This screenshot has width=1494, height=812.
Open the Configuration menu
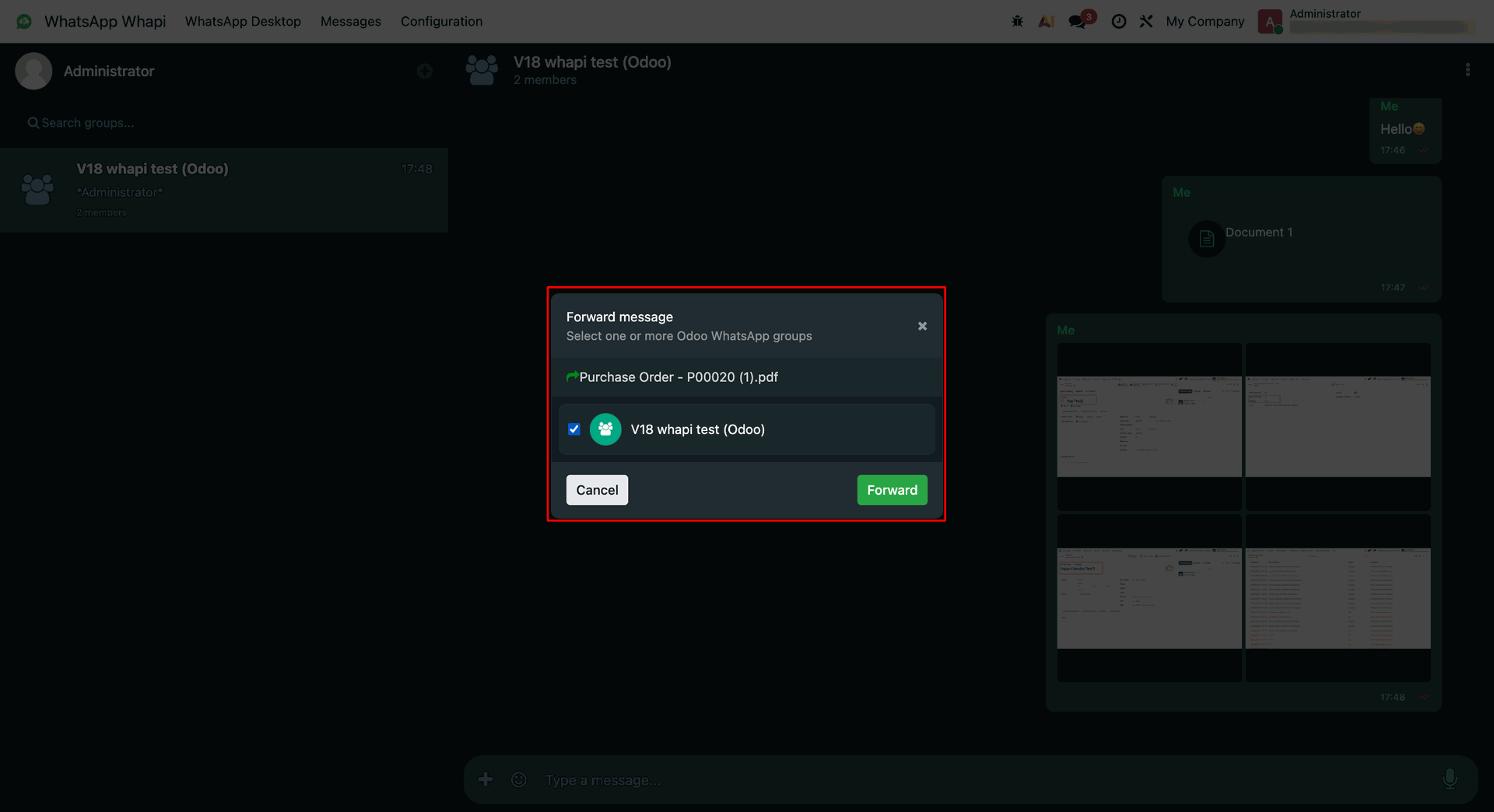pyautogui.click(x=441, y=21)
